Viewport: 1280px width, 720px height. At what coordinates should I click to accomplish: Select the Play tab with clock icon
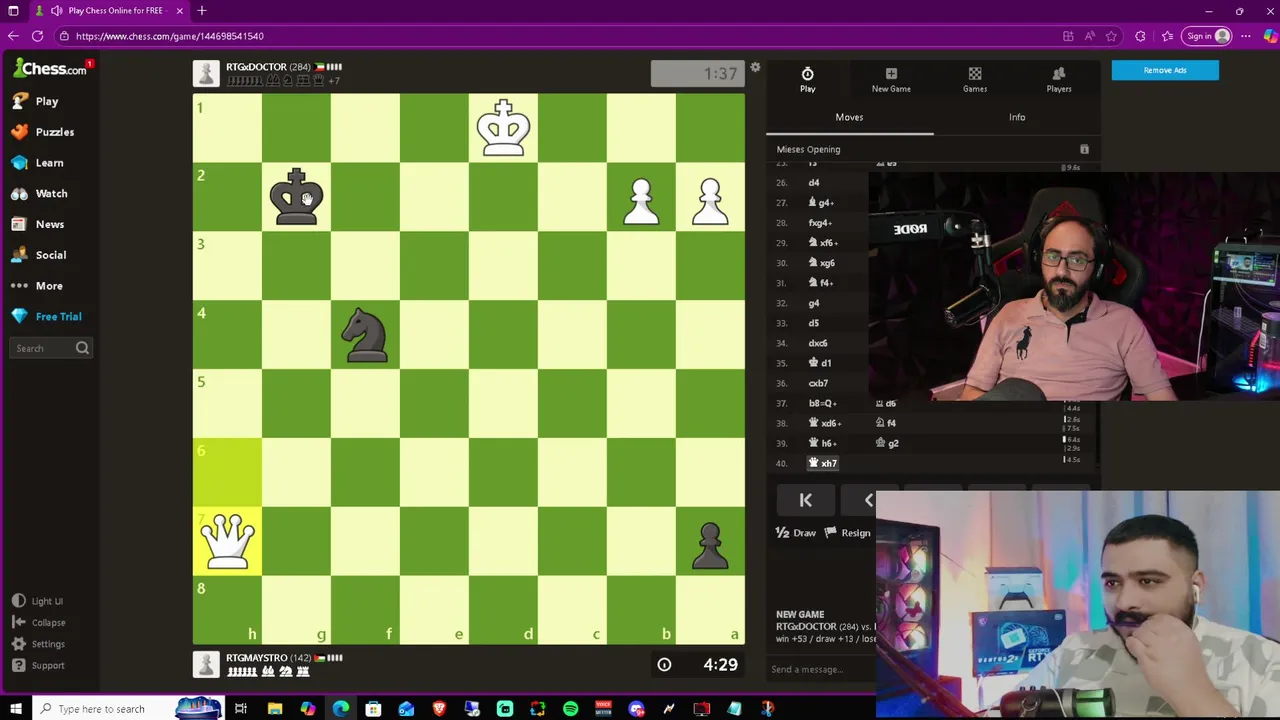point(807,80)
